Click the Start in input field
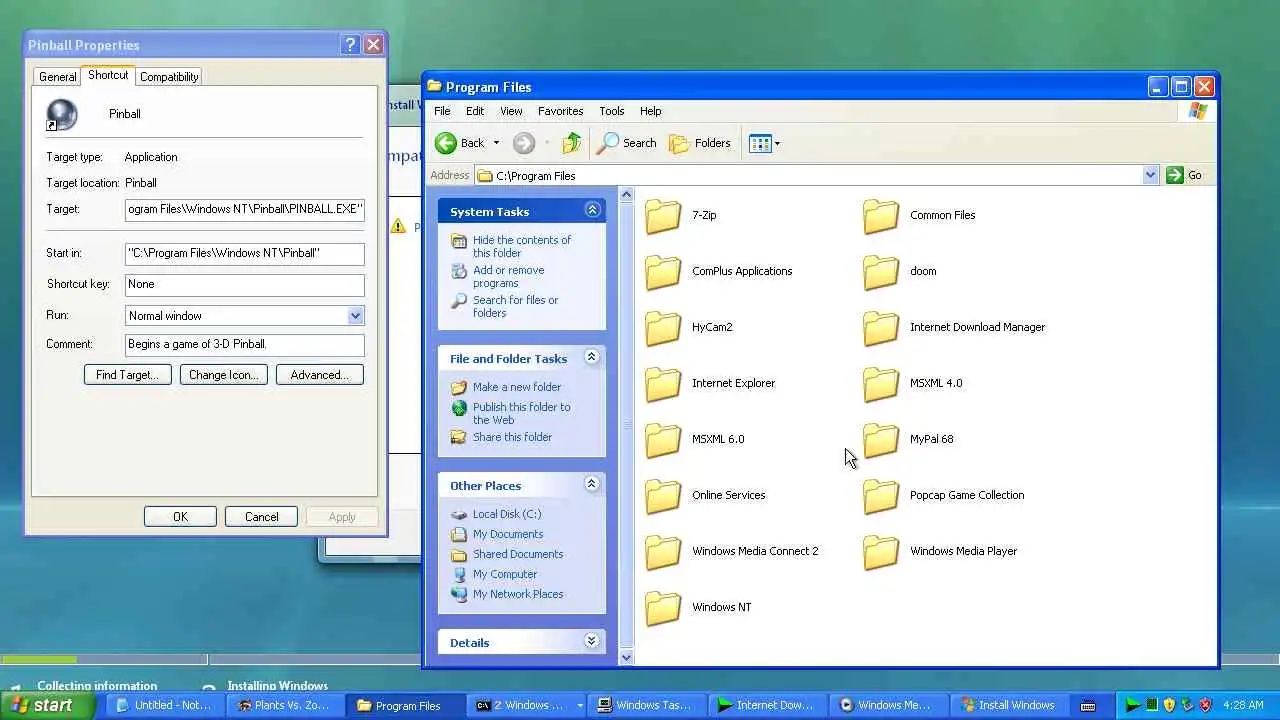Viewport: 1280px width, 720px height. click(x=245, y=253)
